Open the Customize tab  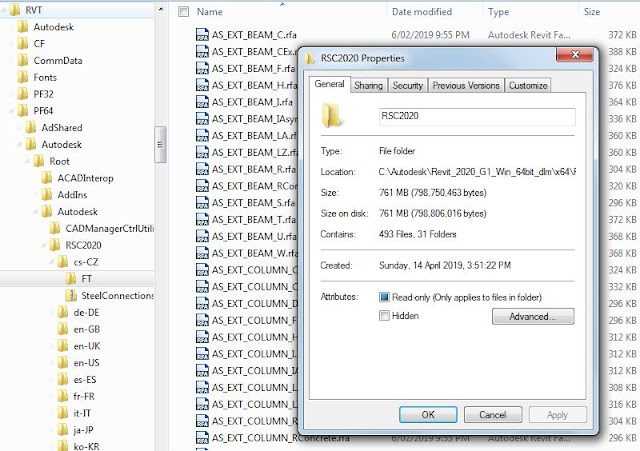point(528,85)
